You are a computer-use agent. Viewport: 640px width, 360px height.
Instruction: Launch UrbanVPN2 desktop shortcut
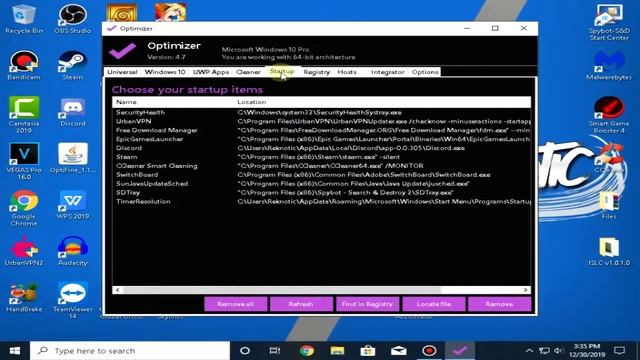pyautogui.click(x=24, y=251)
